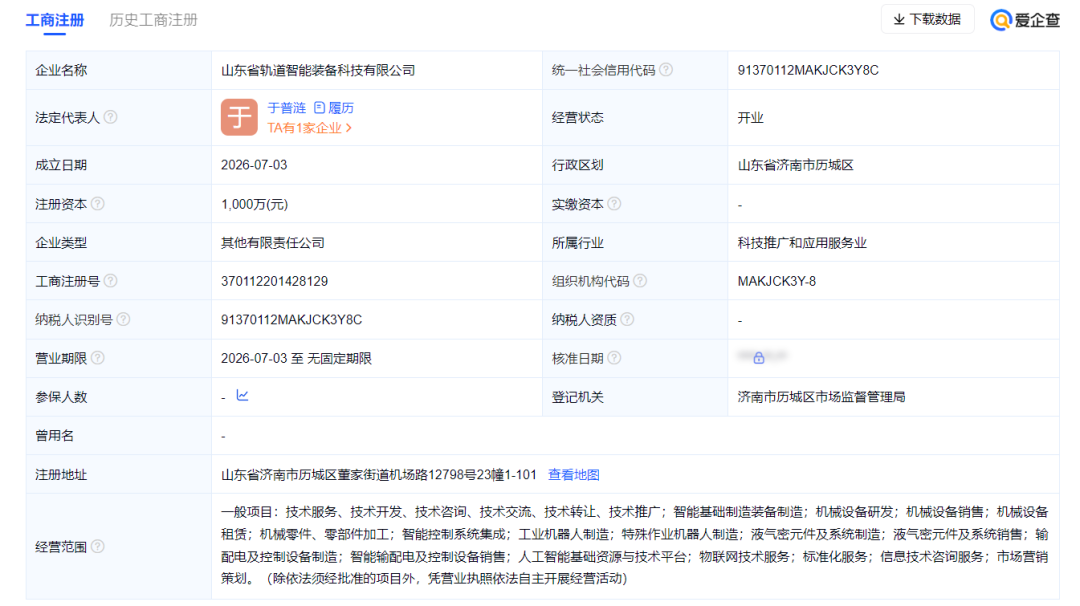Select registration number 370112201428129
Viewport: 1080px width, 606px height.
[274, 282]
